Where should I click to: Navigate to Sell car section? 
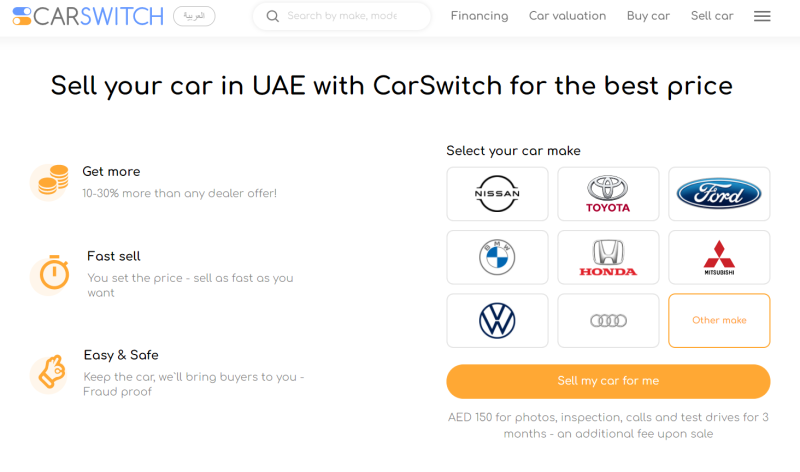coord(712,16)
